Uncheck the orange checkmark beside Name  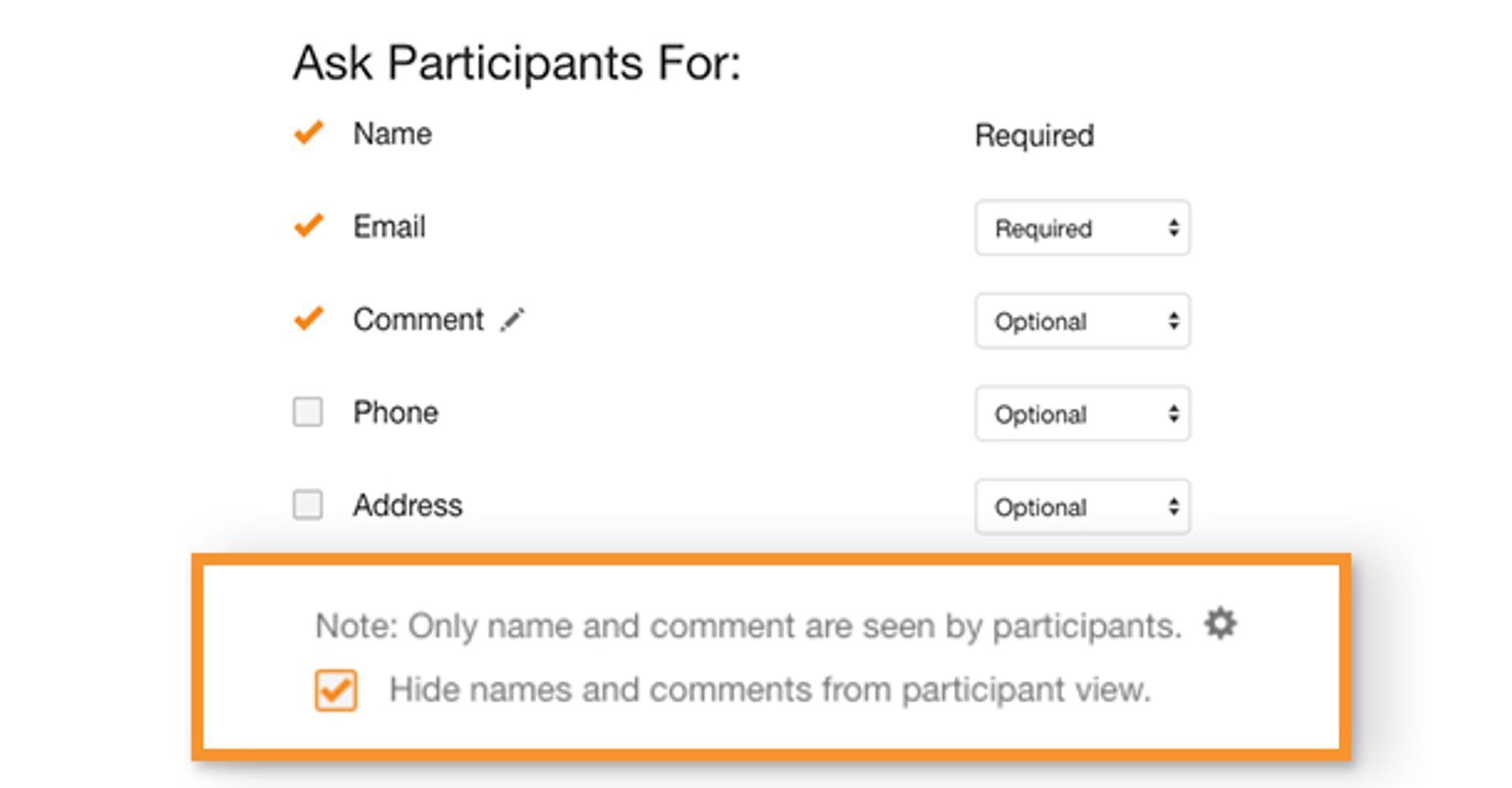coord(309,133)
